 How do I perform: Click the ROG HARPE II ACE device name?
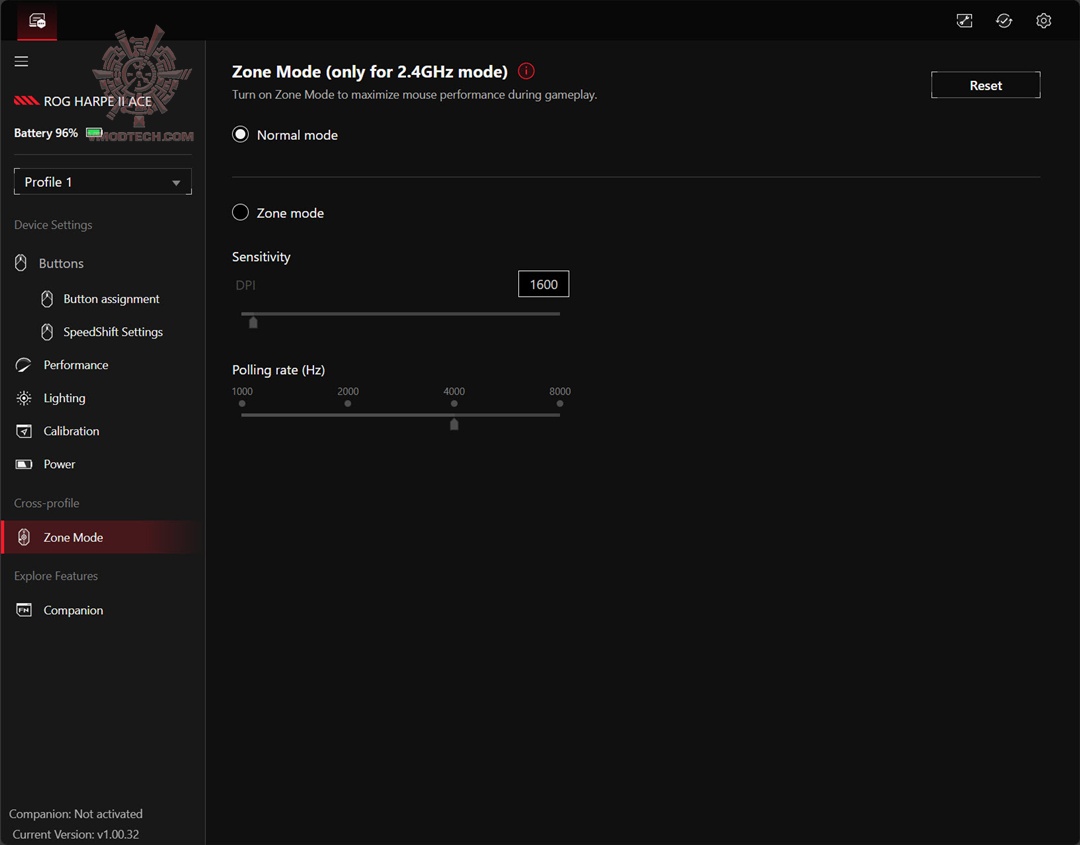point(98,101)
